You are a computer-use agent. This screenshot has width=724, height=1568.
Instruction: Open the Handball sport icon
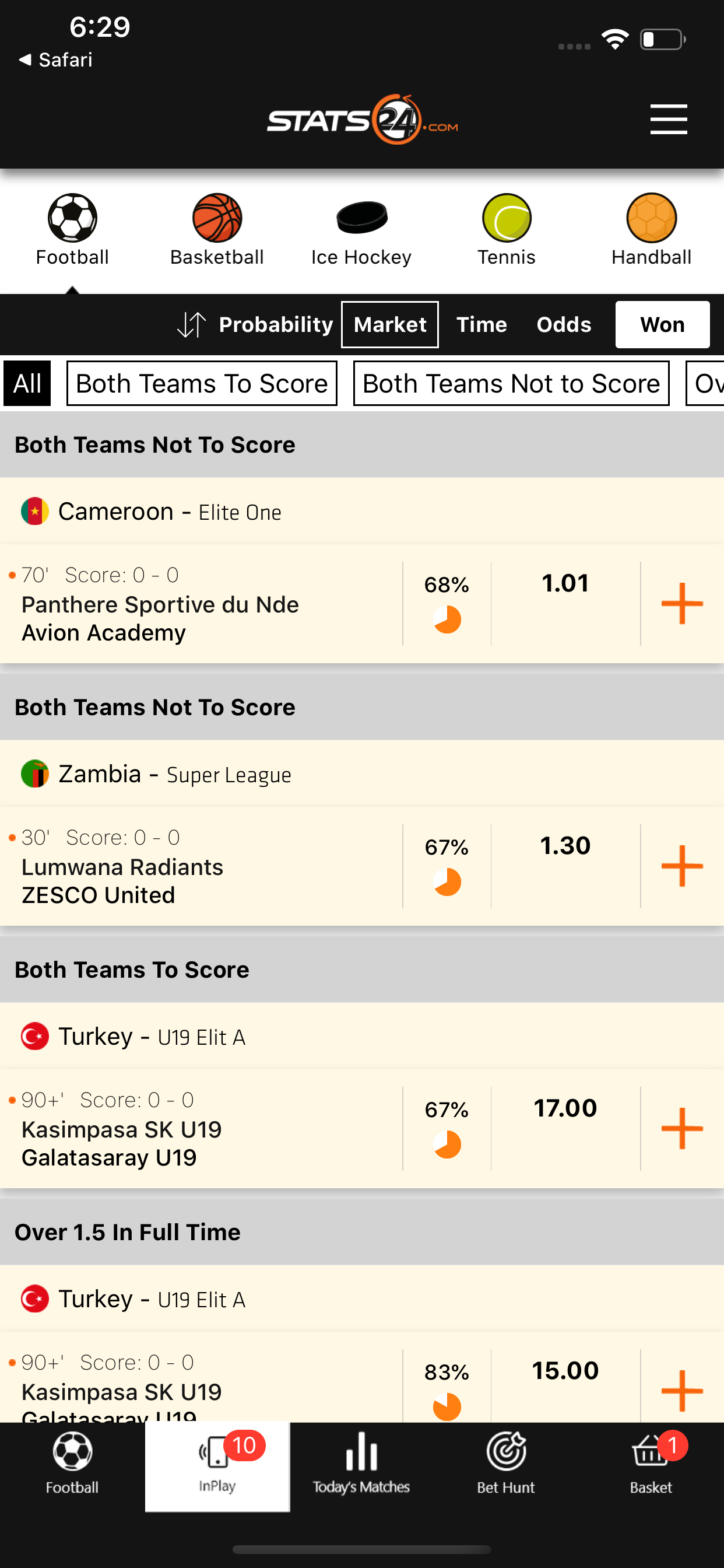point(651,218)
